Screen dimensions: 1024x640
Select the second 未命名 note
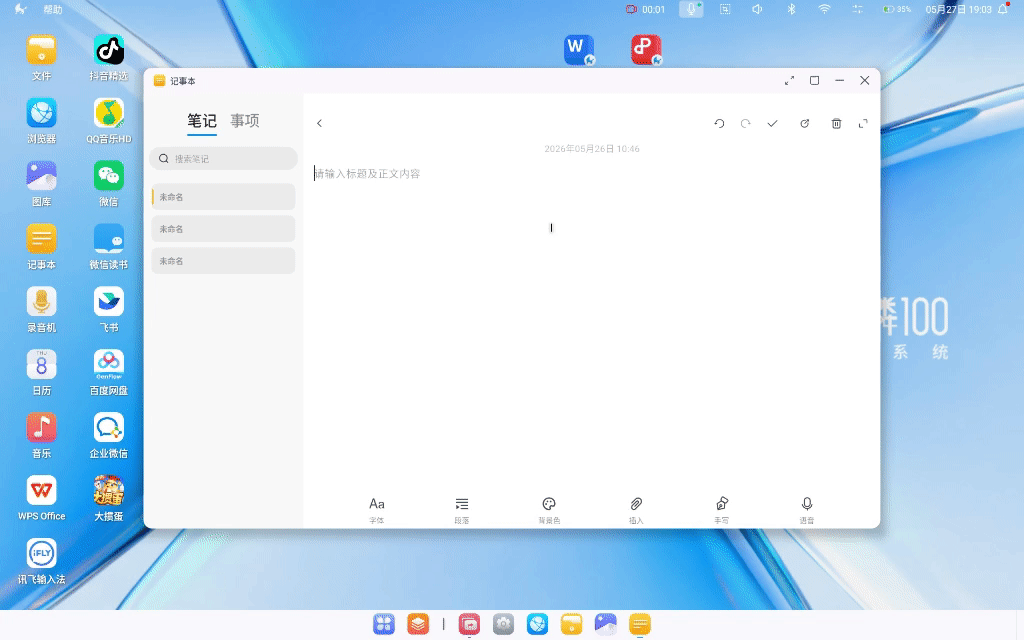tap(223, 229)
